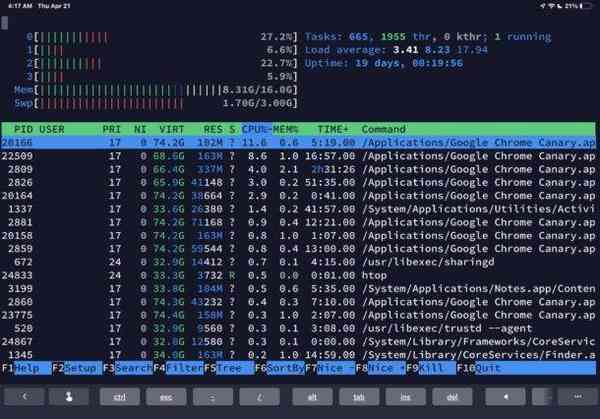600x419 pixels.
Task: Open the F2 Setup screen
Action: tap(77, 368)
